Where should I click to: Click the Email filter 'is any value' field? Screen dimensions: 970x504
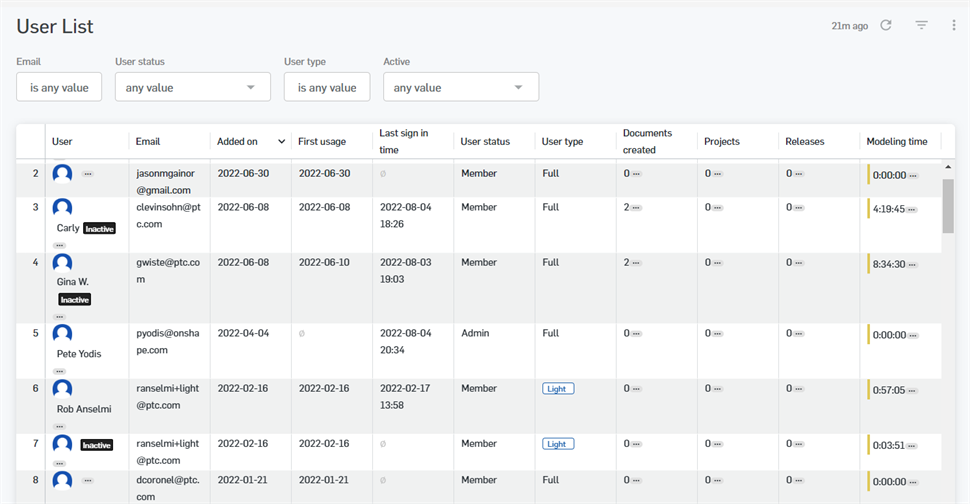(x=59, y=87)
